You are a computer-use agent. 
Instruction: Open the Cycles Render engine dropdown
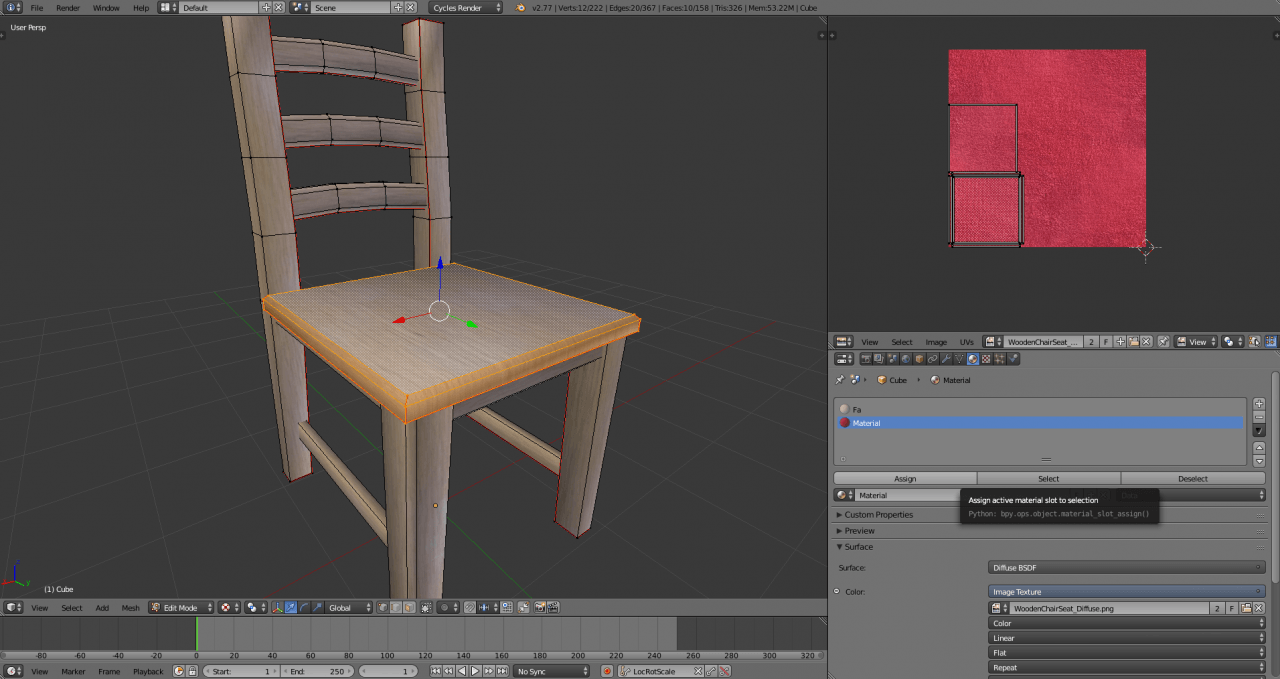click(x=466, y=8)
